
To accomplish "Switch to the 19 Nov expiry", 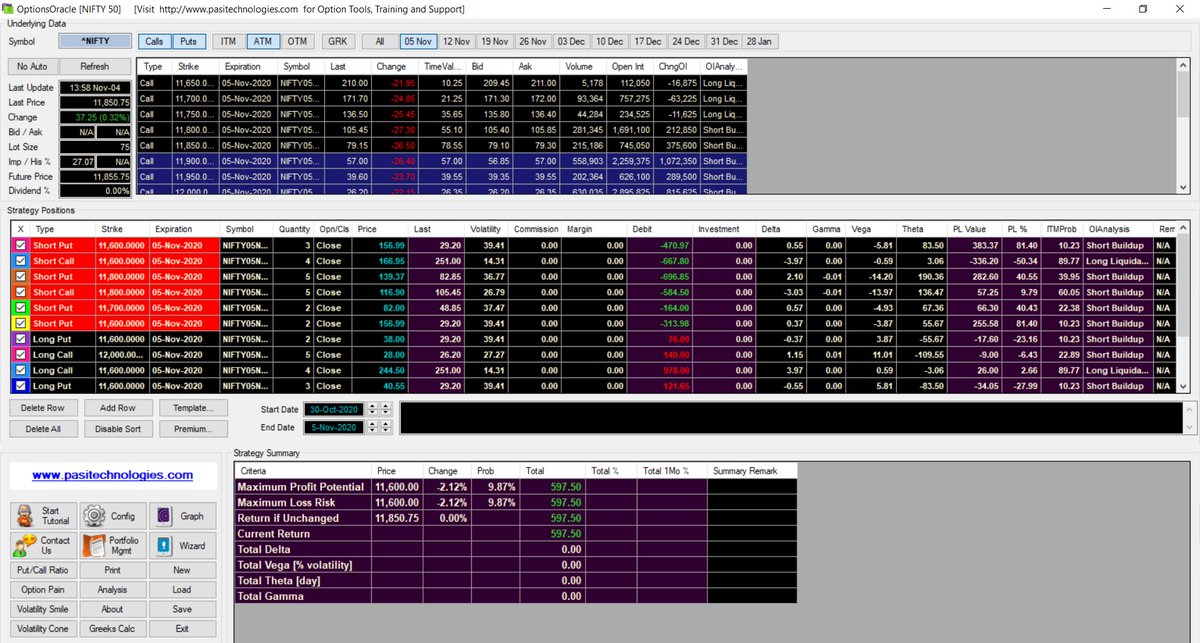I will tap(494, 41).
